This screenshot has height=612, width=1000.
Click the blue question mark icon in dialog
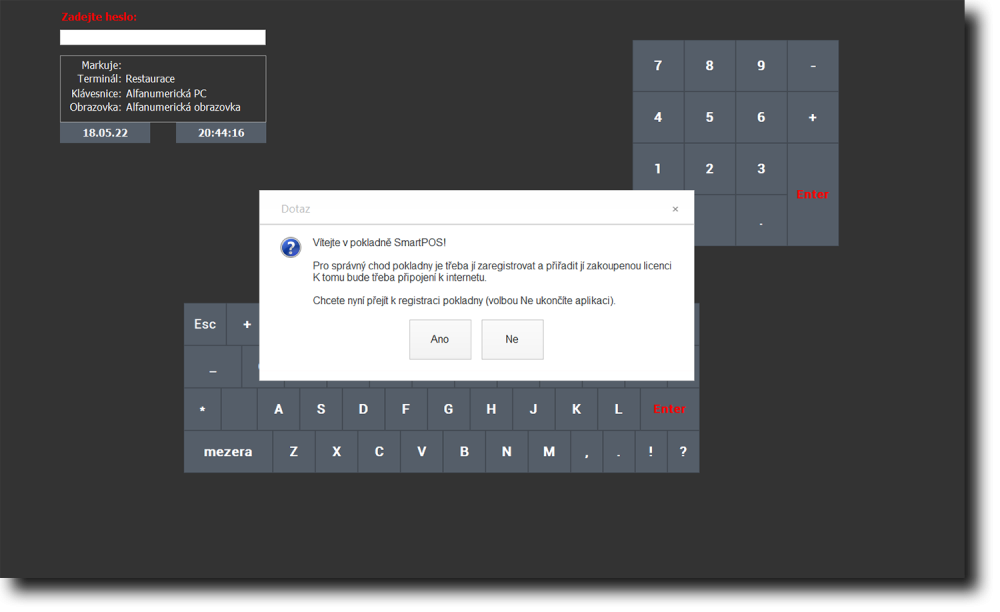click(290, 247)
